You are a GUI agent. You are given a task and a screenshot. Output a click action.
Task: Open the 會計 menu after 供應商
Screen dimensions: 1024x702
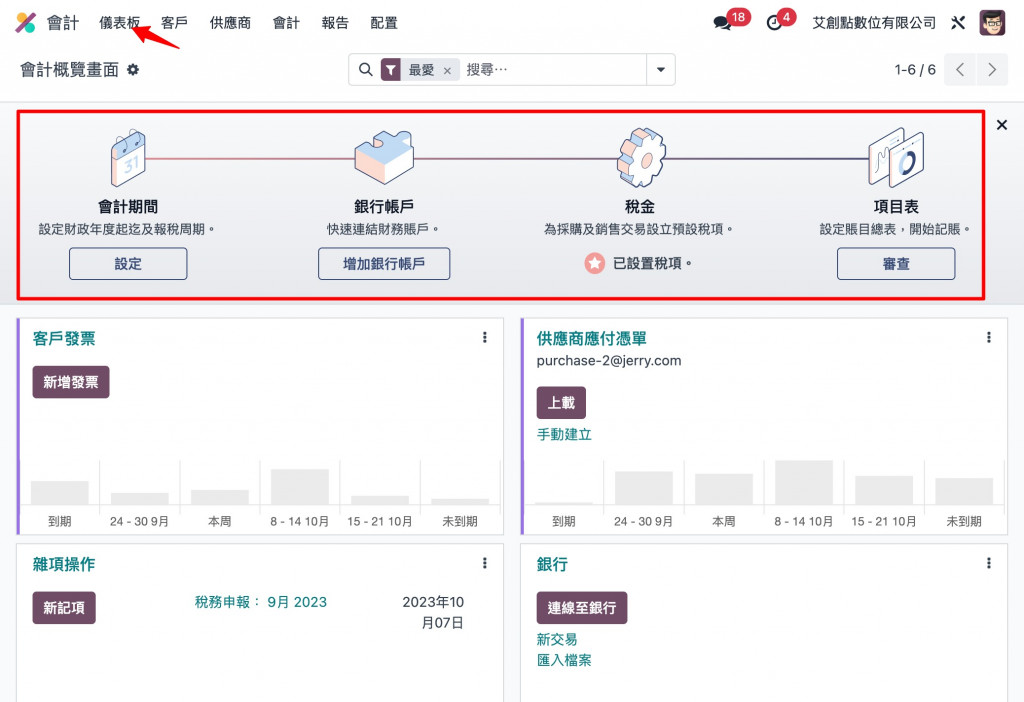pos(286,23)
